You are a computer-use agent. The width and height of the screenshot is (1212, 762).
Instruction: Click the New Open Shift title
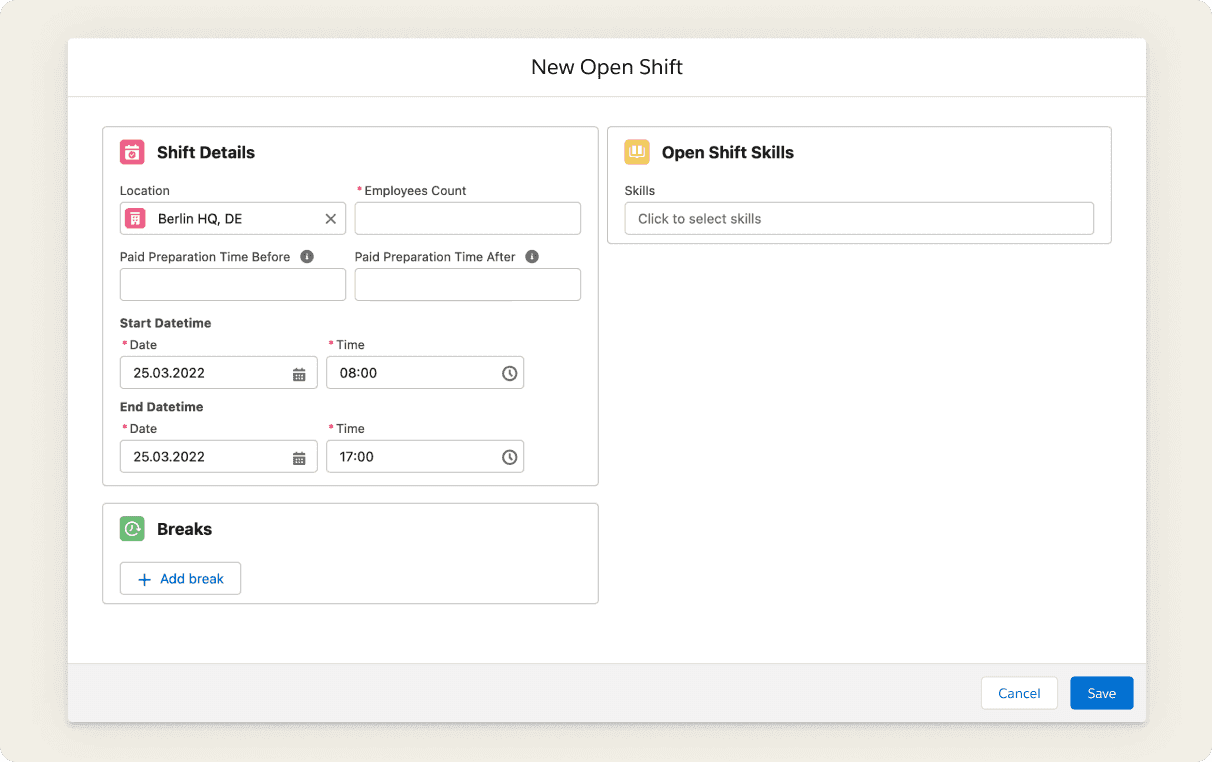click(x=607, y=67)
